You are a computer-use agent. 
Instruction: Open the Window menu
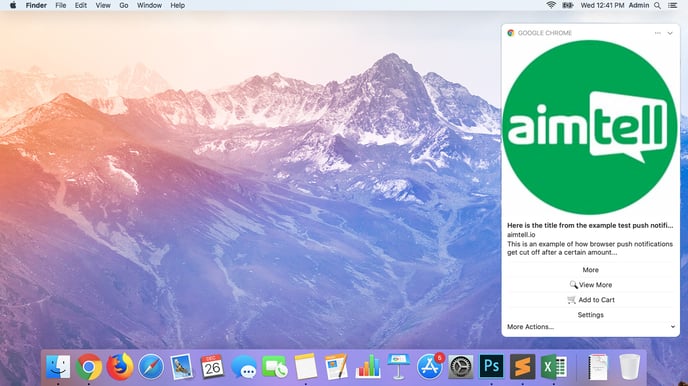click(x=149, y=5)
